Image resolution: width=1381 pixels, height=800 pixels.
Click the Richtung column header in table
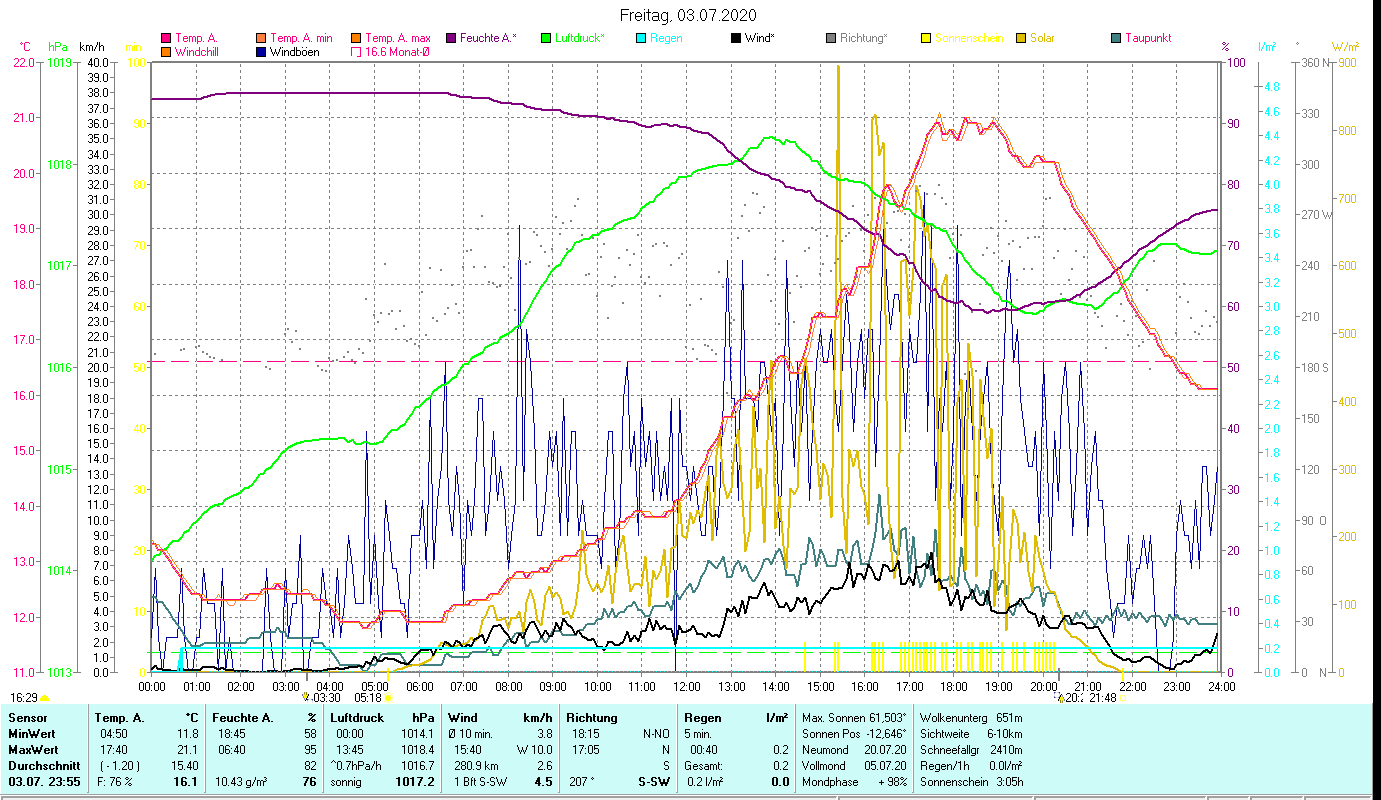(592, 718)
